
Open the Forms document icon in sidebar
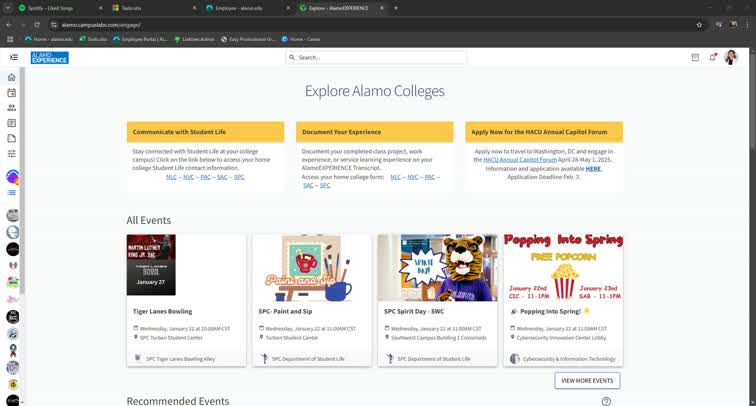12,138
